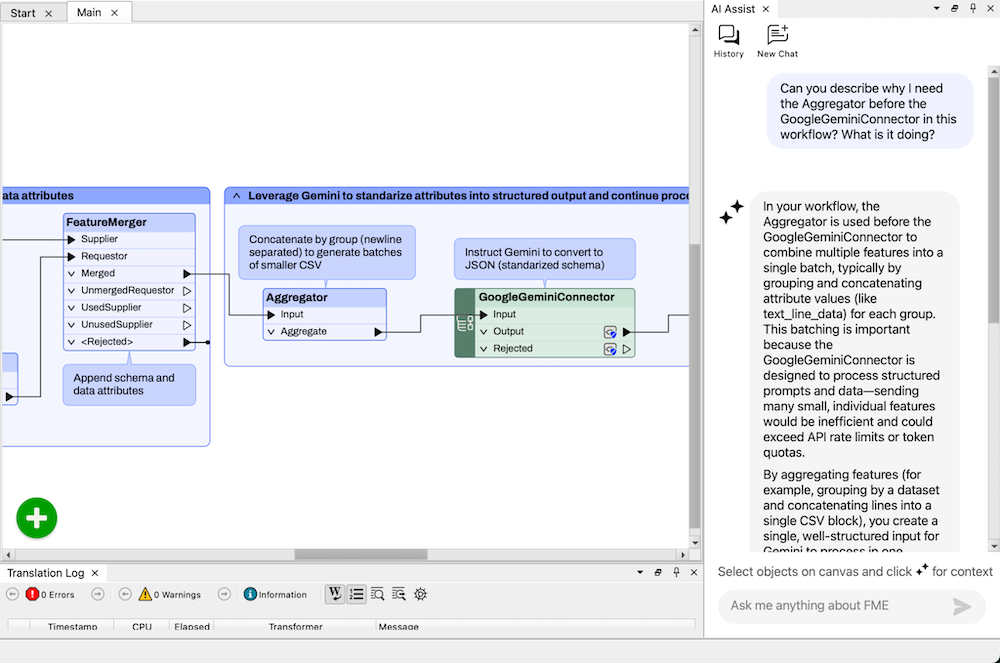This screenshot has height=663, width=1000.
Task: Click FeatureMerger UsedSupplier output port arrow
Action: (x=187, y=308)
